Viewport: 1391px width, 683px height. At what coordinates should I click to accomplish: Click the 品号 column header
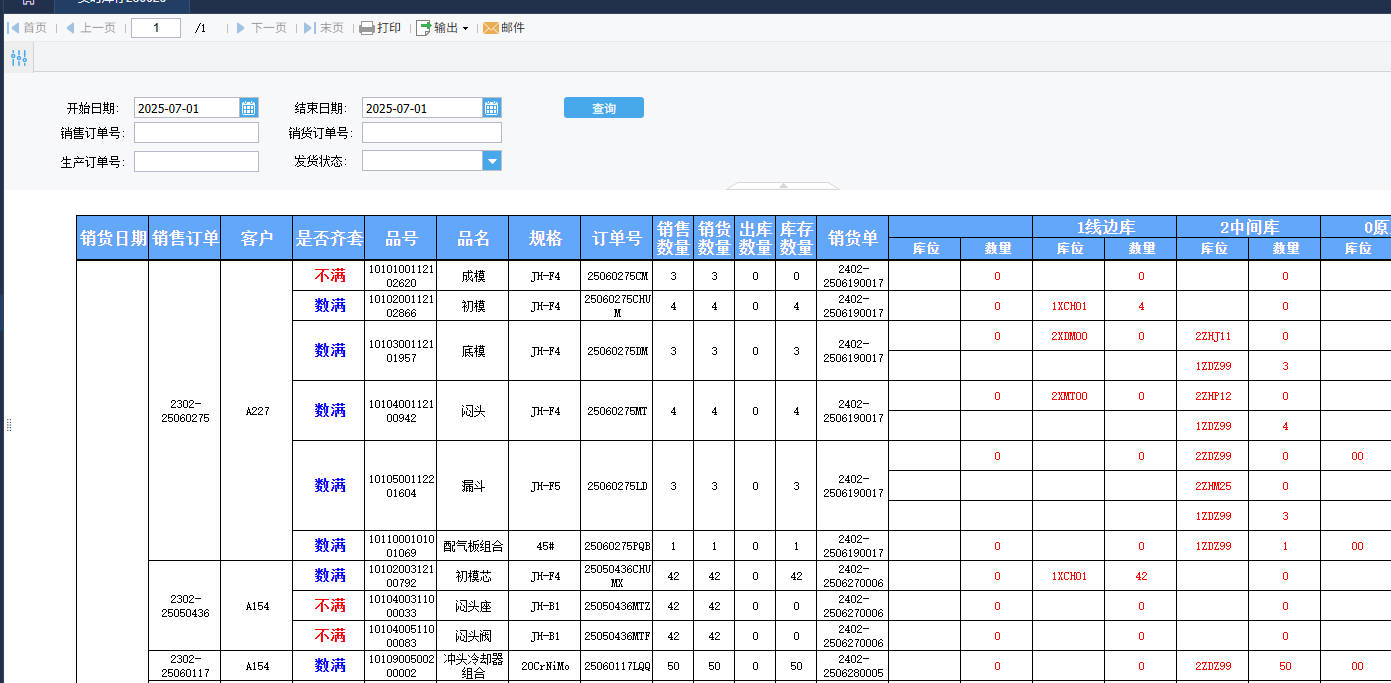pos(401,238)
